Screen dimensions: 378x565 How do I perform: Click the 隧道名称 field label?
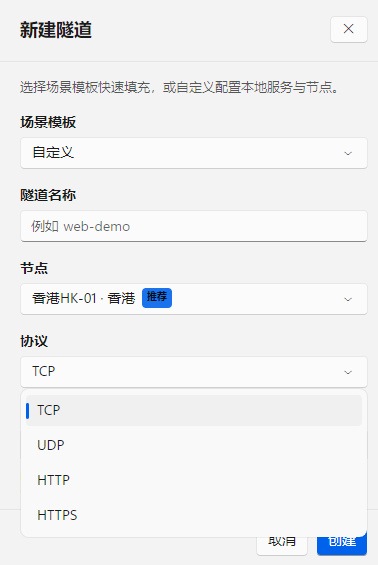[x=48, y=195]
